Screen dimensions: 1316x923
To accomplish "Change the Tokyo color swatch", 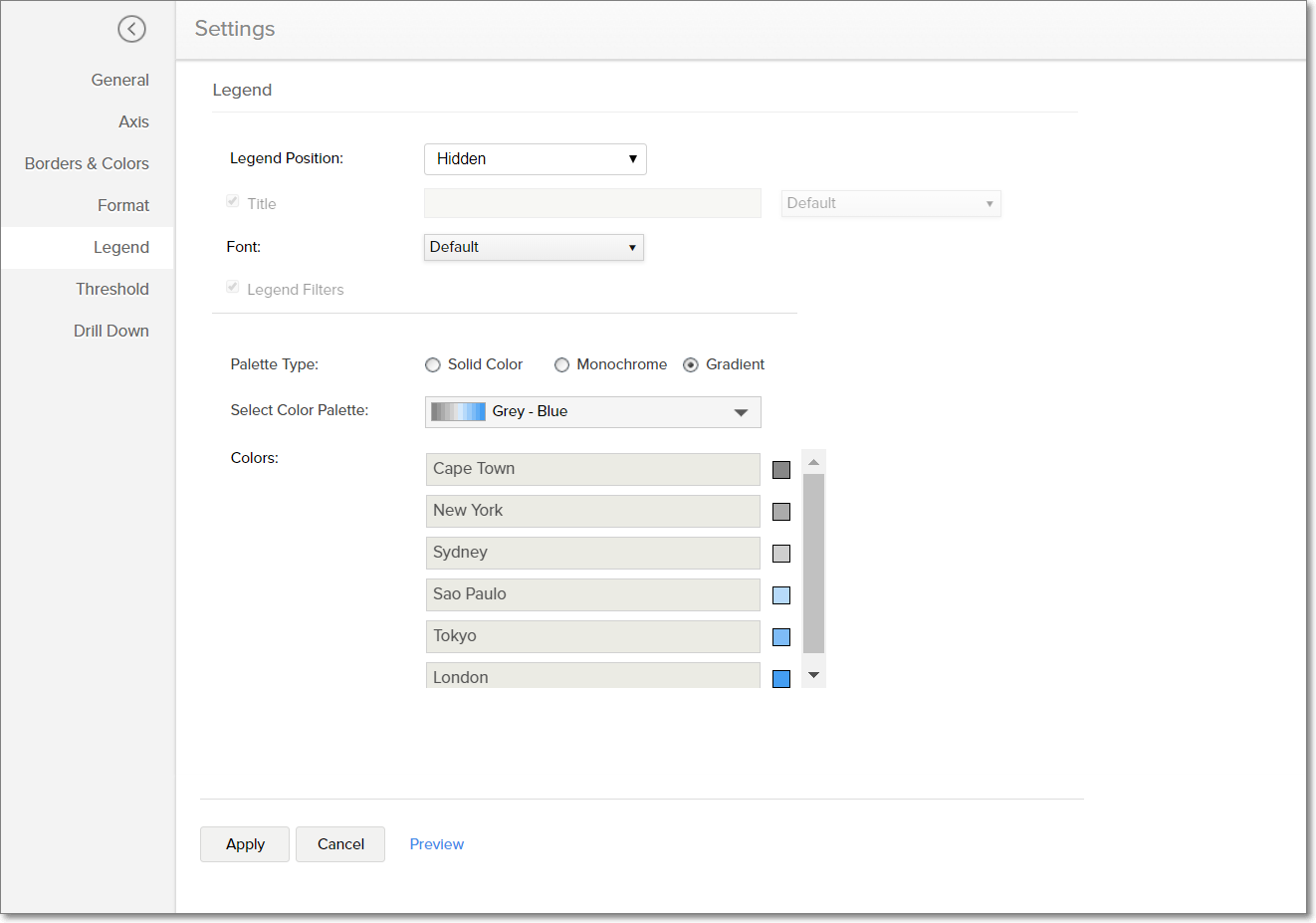I will [x=781, y=637].
